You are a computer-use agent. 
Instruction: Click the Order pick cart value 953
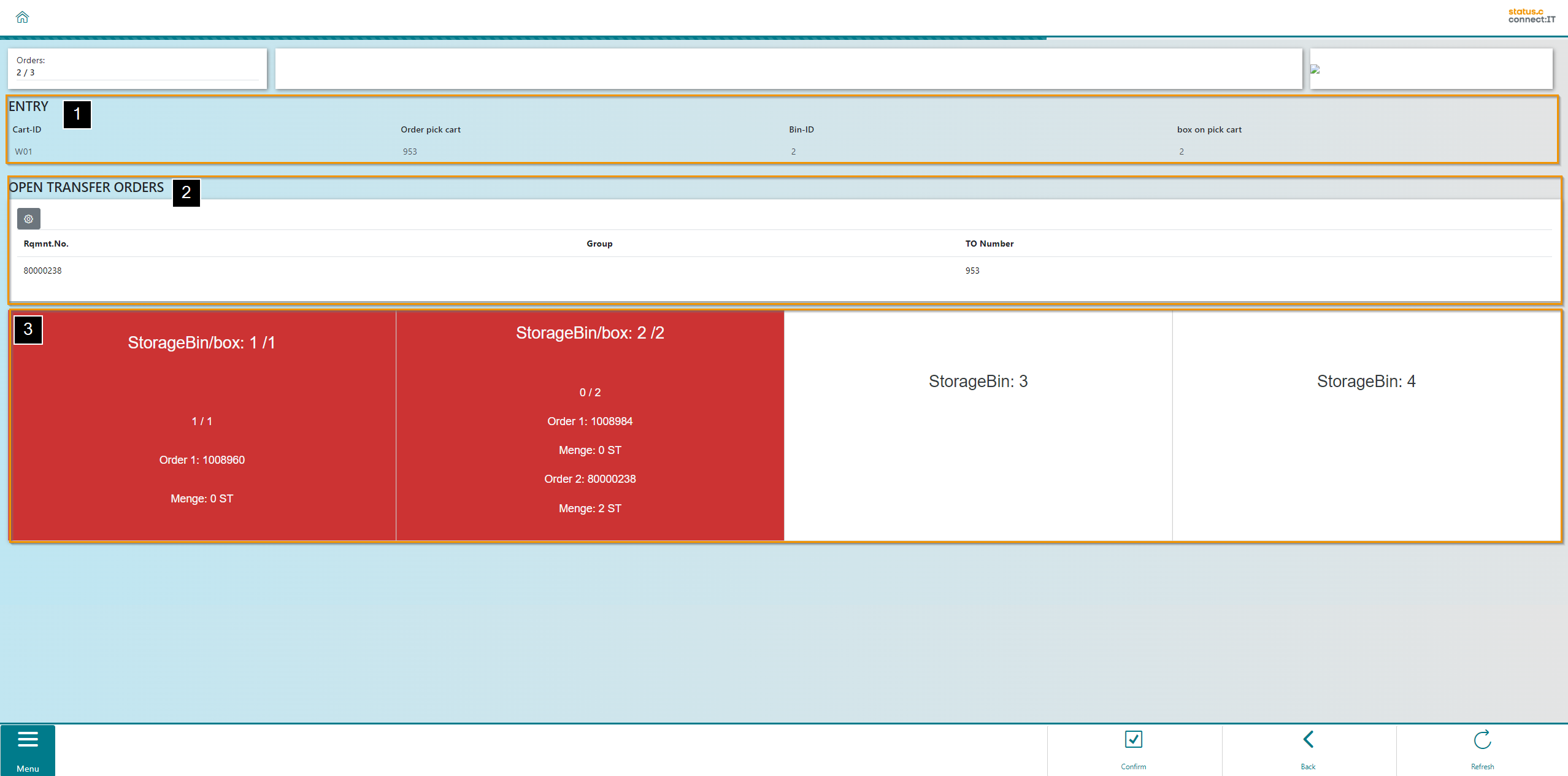(x=410, y=152)
